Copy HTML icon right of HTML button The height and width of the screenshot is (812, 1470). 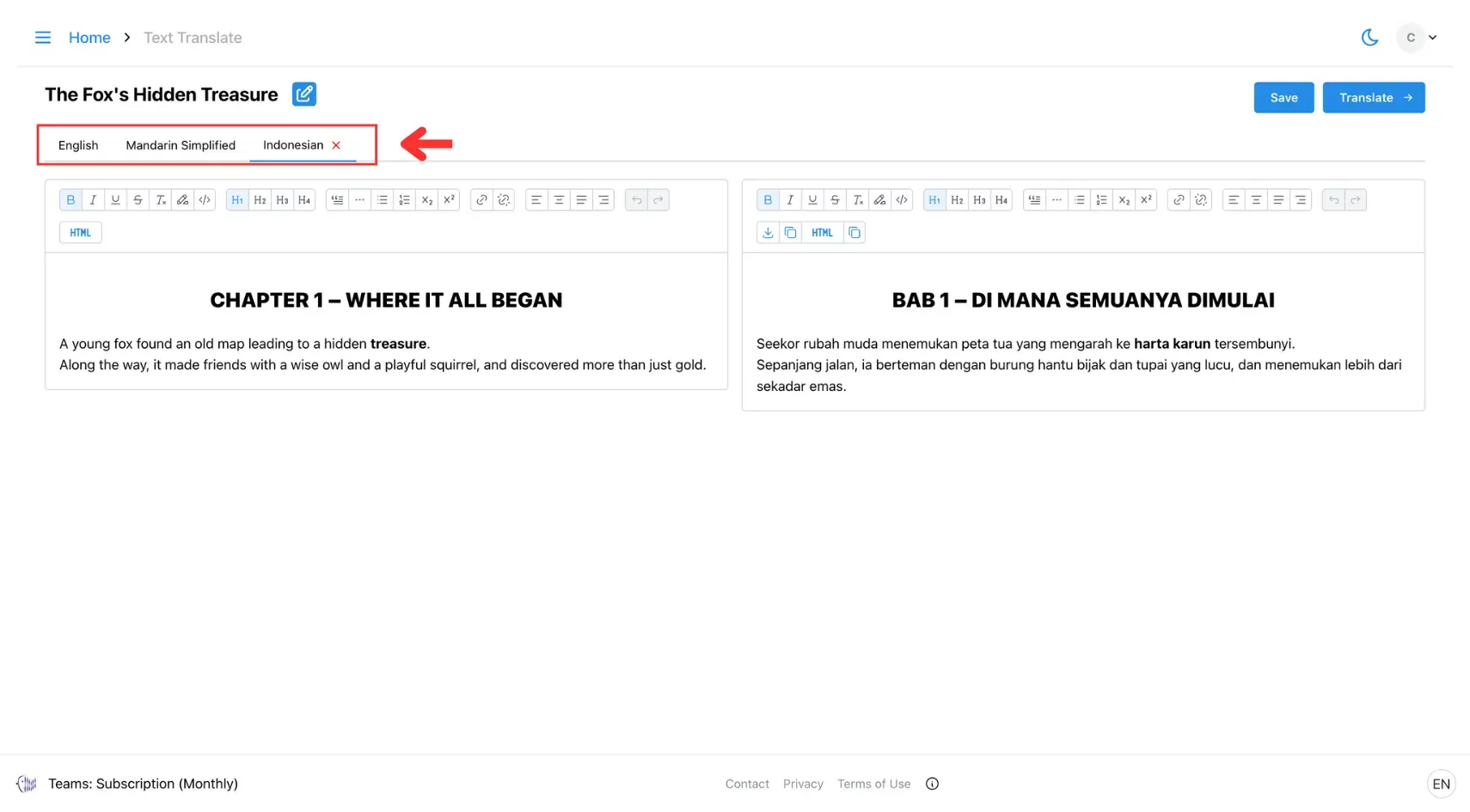[854, 233]
